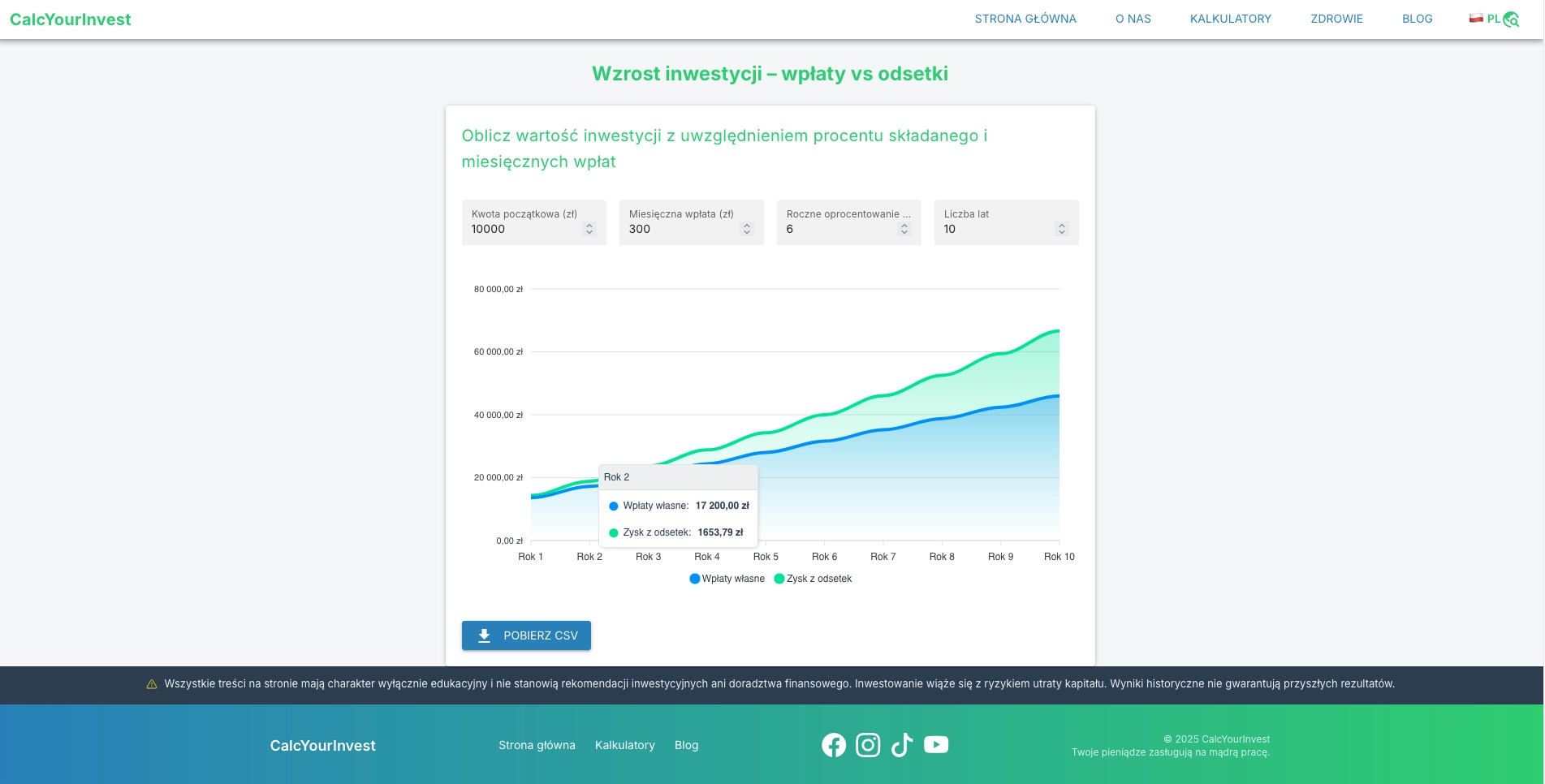Click the search magnifier icon next to PL
The width and height of the screenshot is (1545, 784).
click(x=1511, y=19)
